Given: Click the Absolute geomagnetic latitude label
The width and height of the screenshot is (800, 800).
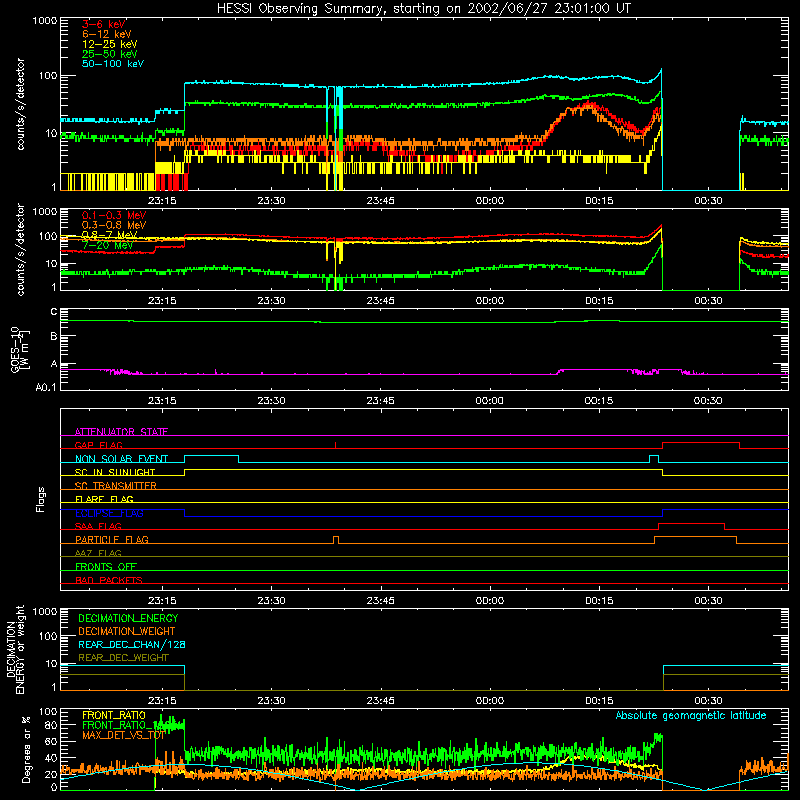Looking at the screenshot, I should click(x=691, y=715).
